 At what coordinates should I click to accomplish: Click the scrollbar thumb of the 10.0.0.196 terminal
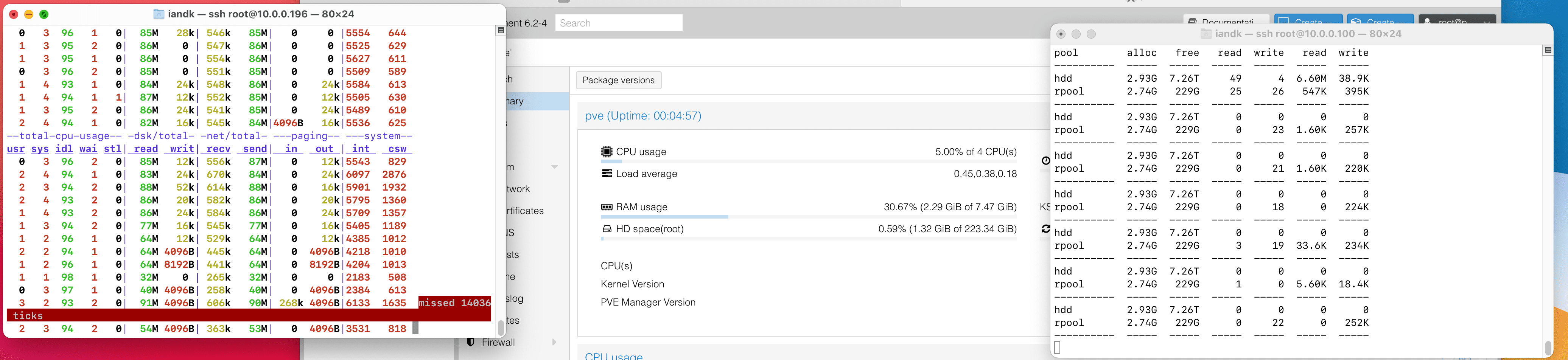[501, 328]
